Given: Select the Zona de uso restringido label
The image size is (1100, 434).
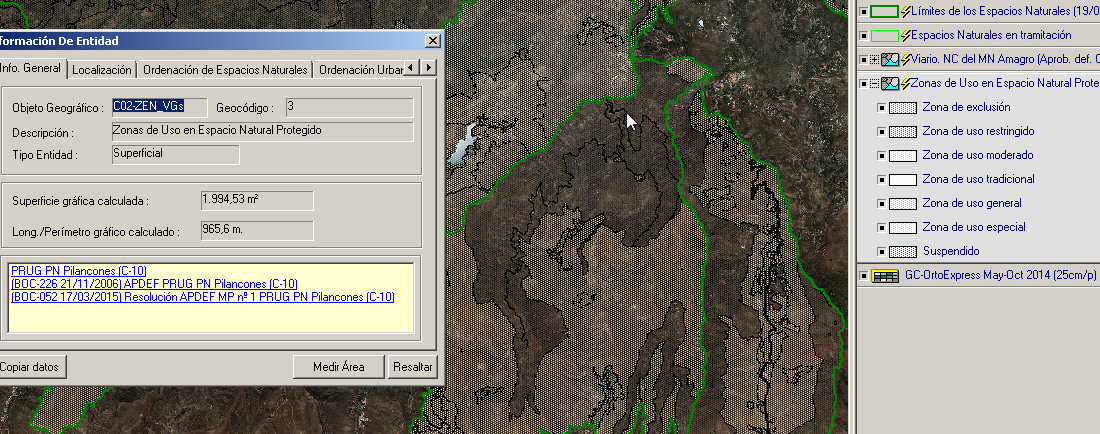Looking at the screenshot, I should point(978,131).
